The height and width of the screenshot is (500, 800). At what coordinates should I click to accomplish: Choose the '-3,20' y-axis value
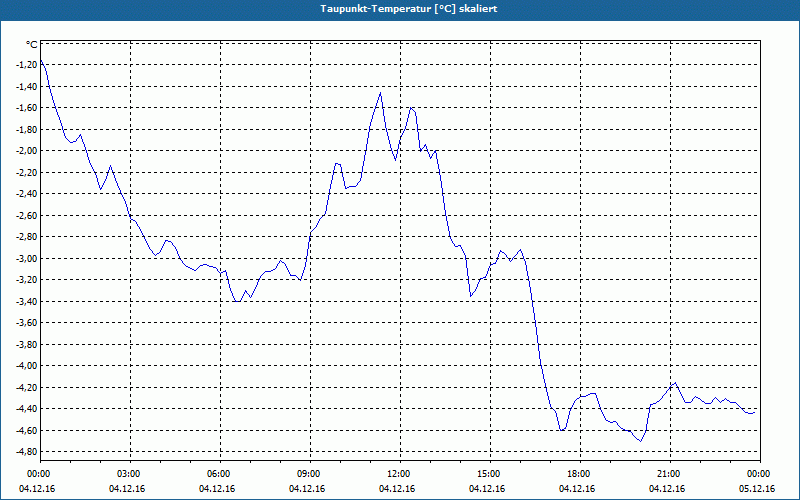pyautogui.click(x=28, y=280)
